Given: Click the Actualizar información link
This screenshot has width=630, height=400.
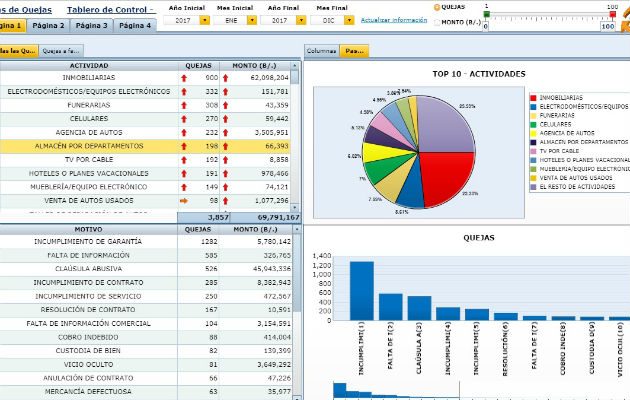Looking at the screenshot, I should pos(394,20).
